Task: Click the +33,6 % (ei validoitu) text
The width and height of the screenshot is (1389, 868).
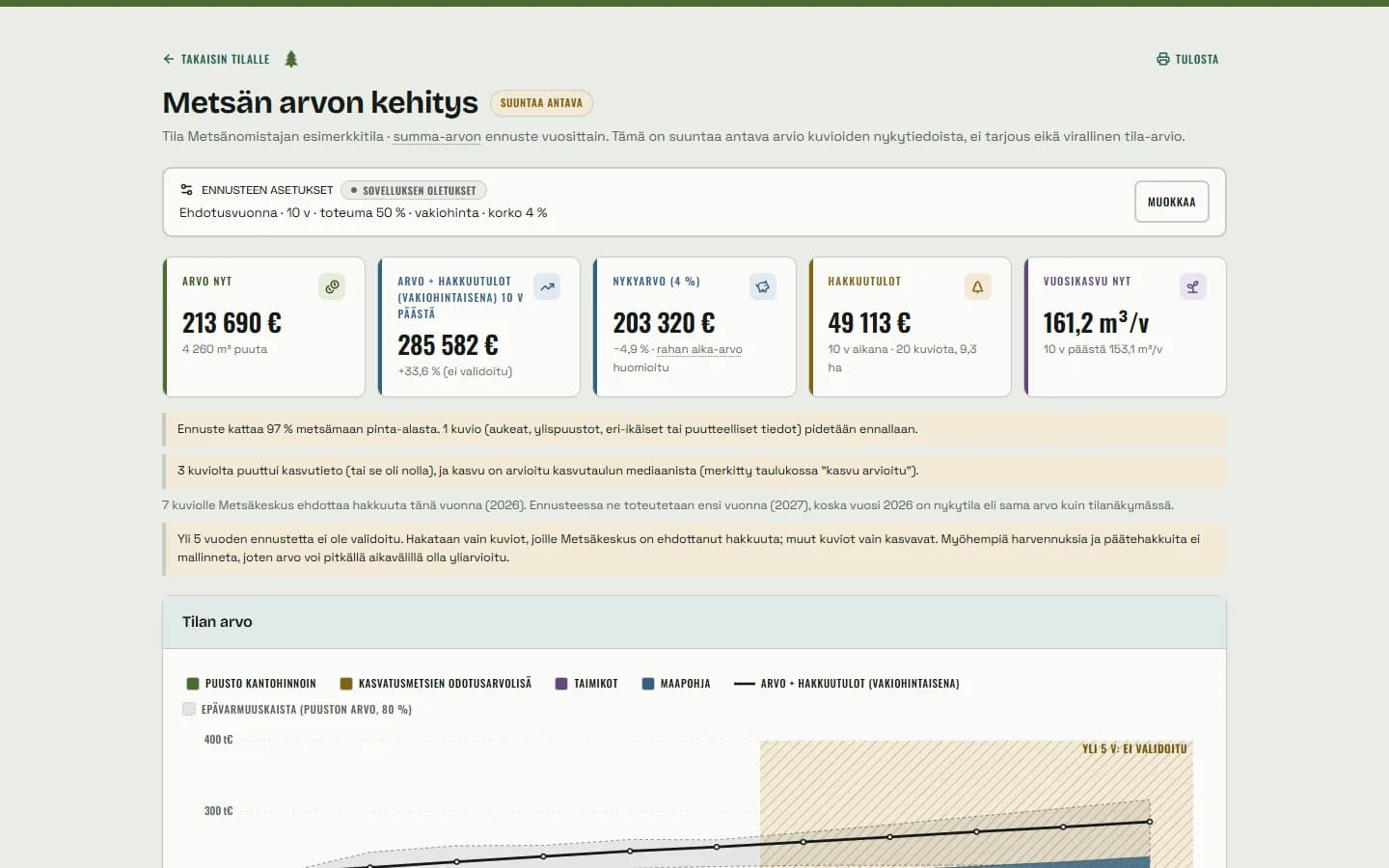Action: point(455,371)
